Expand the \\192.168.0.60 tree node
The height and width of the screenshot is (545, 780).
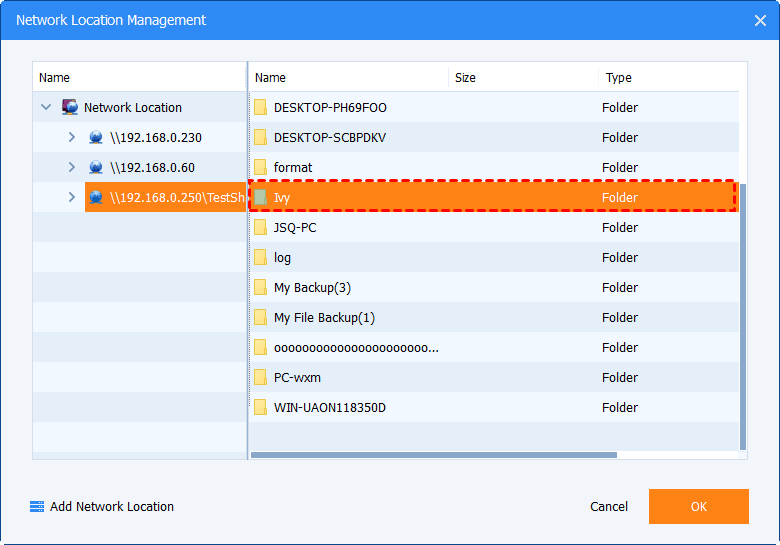(x=71, y=167)
